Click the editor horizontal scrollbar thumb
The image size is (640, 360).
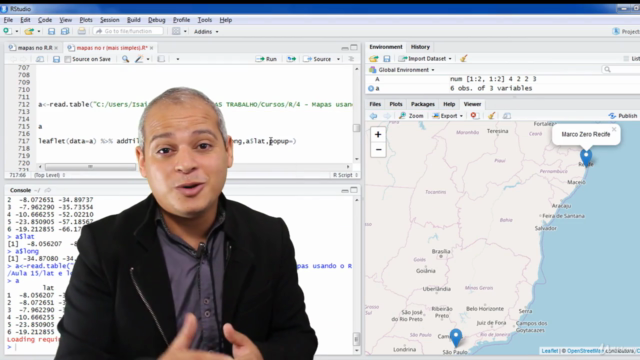90,167
